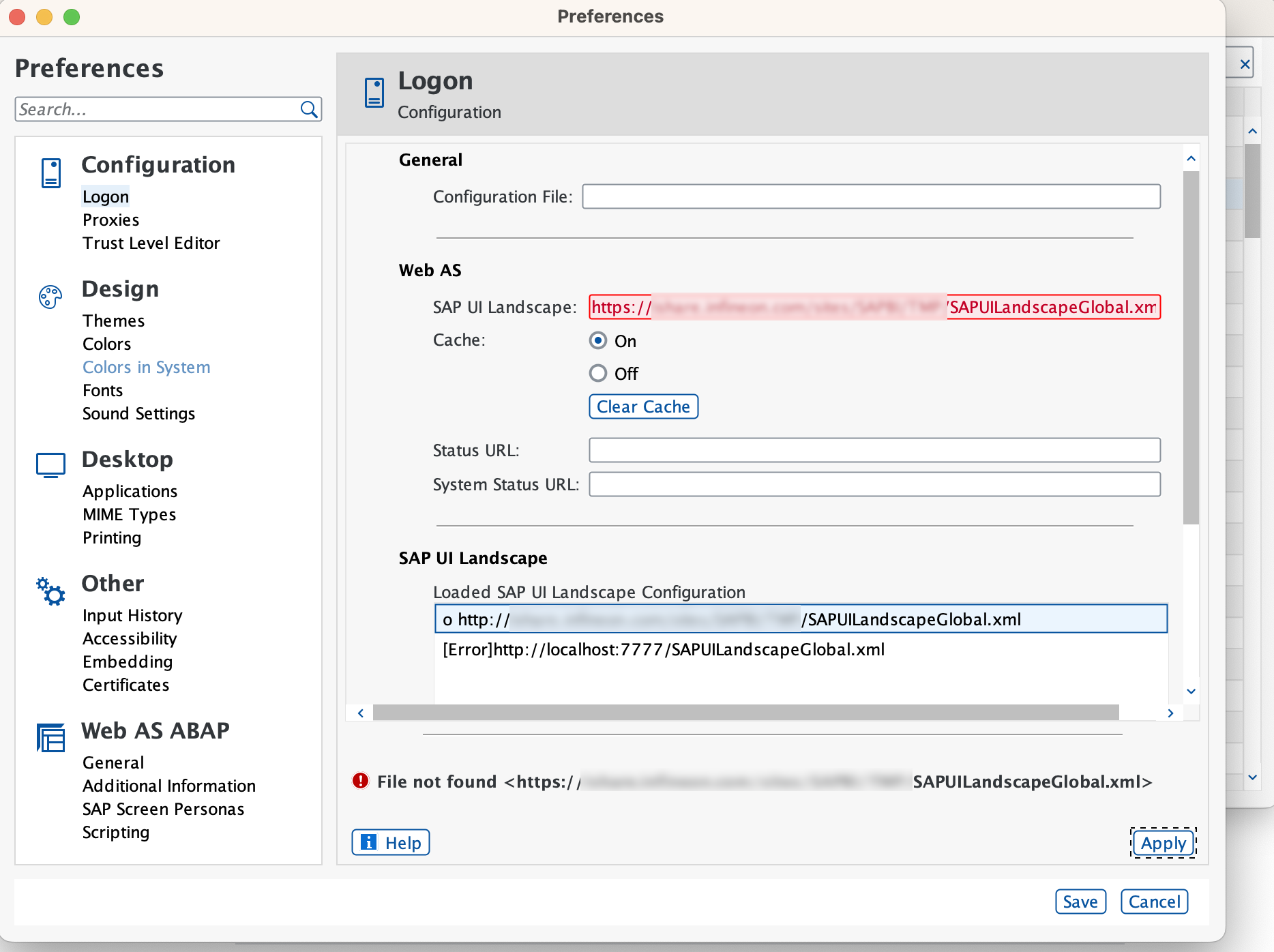Click the background window's scroll down arrow

coord(1252,777)
